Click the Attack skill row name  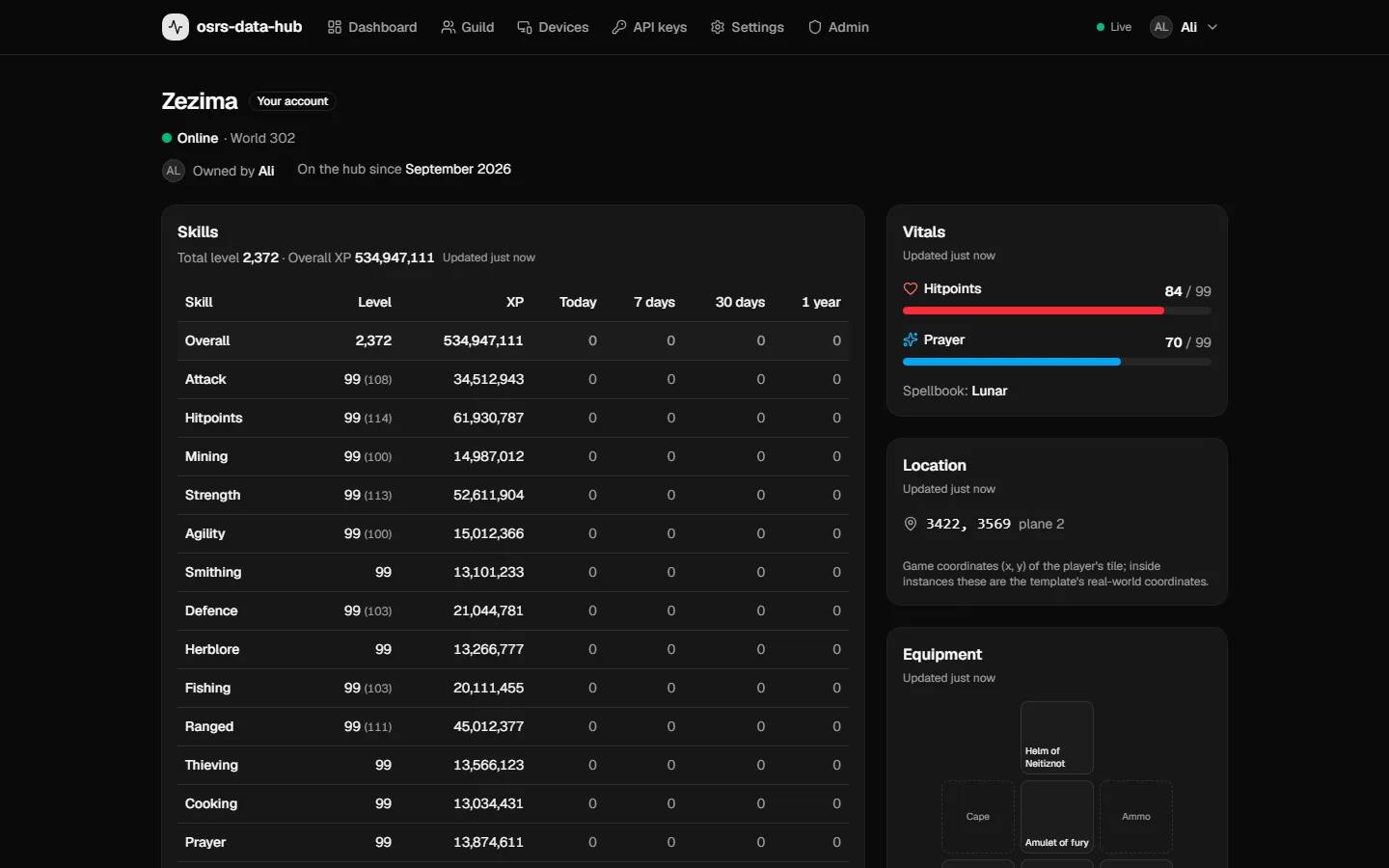point(205,379)
